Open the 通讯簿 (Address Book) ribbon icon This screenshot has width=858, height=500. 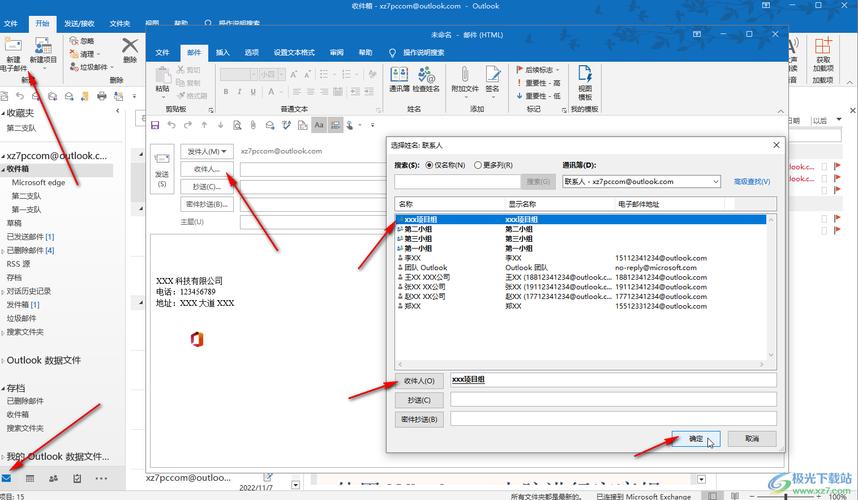coord(399,78)
